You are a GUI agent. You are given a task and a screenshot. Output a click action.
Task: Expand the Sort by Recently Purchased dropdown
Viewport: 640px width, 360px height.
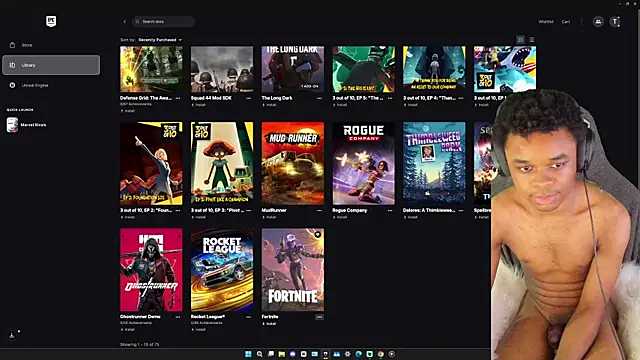click(160, 40)
